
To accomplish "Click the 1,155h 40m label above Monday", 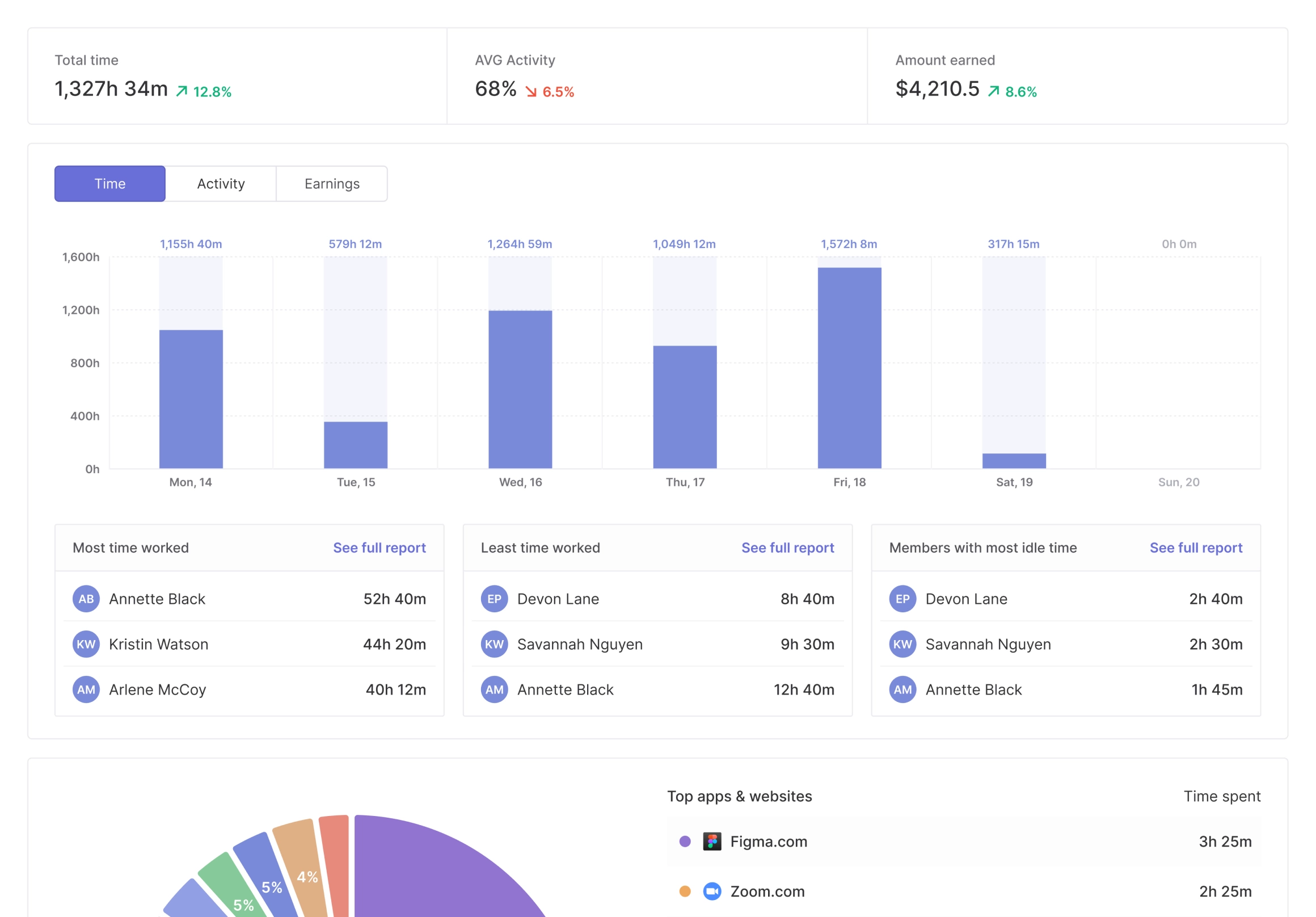I will coord(191,244).
